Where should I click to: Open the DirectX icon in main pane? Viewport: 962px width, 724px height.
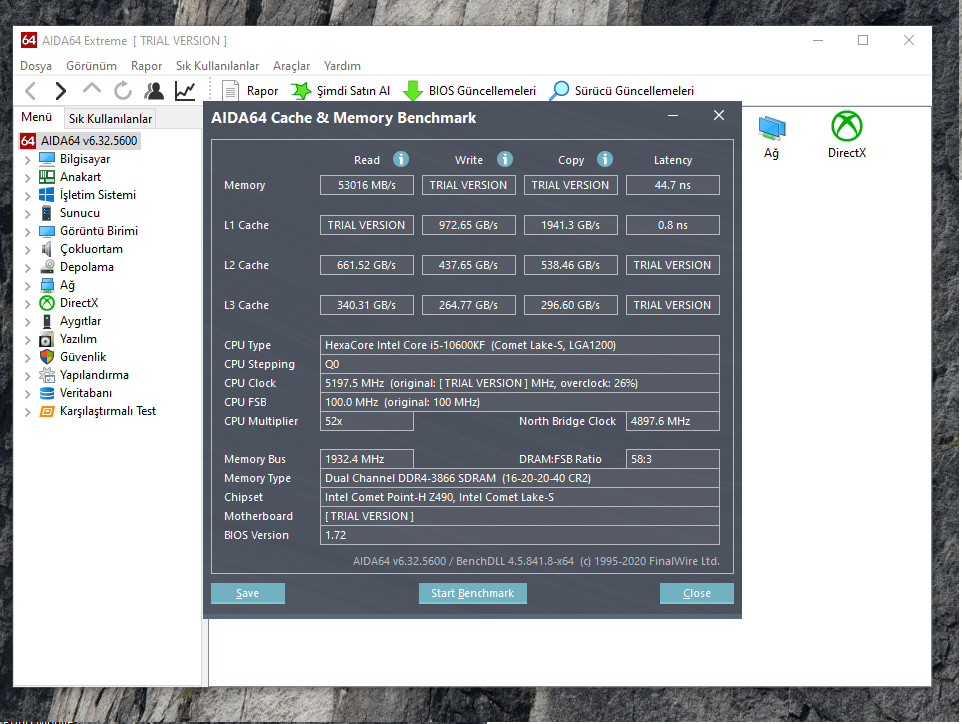(x=846, y=135)
